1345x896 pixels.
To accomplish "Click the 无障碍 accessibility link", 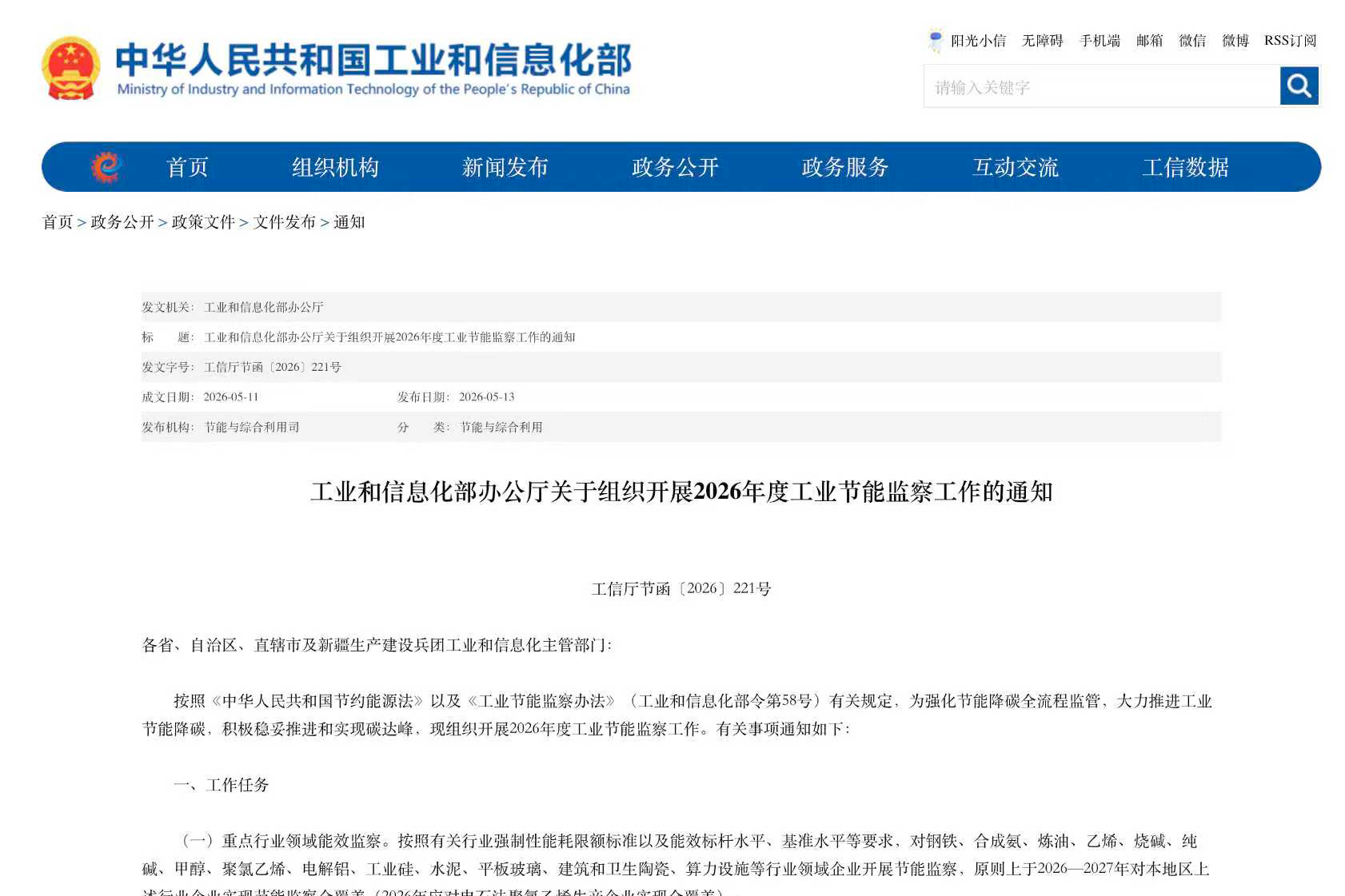I will [x=1042, y=41].
